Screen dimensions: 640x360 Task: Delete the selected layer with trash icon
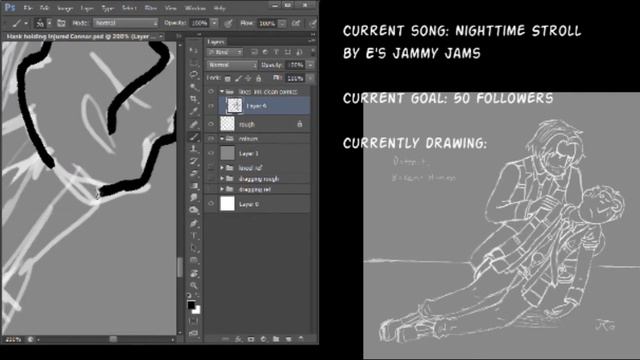(301, 339)
